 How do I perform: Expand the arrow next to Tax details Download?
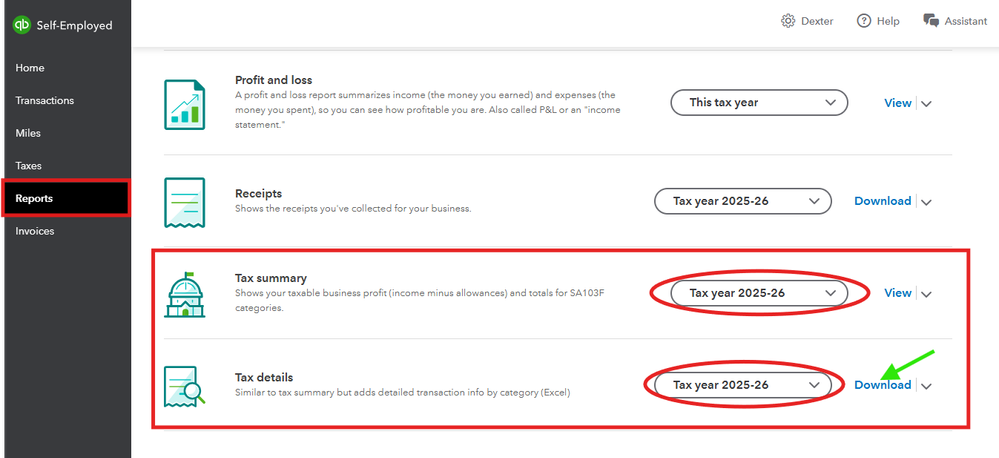click(x=926, y=386)
